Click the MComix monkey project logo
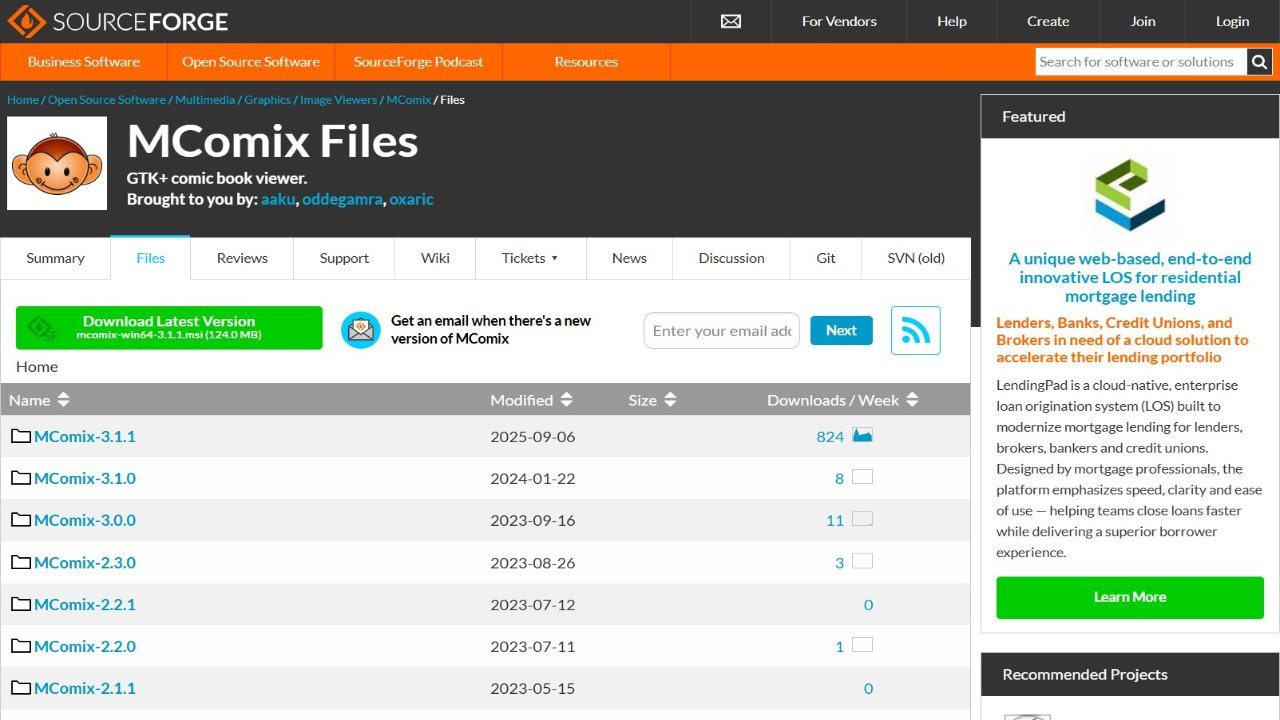 [57, 163]
